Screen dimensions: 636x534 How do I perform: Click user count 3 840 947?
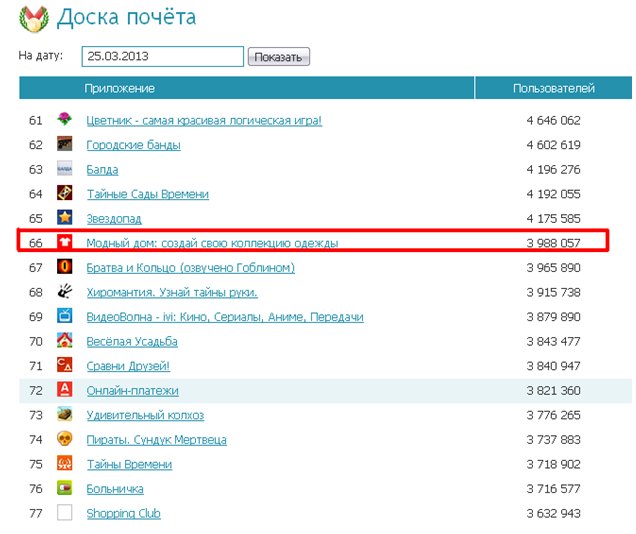tap(553, 366)
